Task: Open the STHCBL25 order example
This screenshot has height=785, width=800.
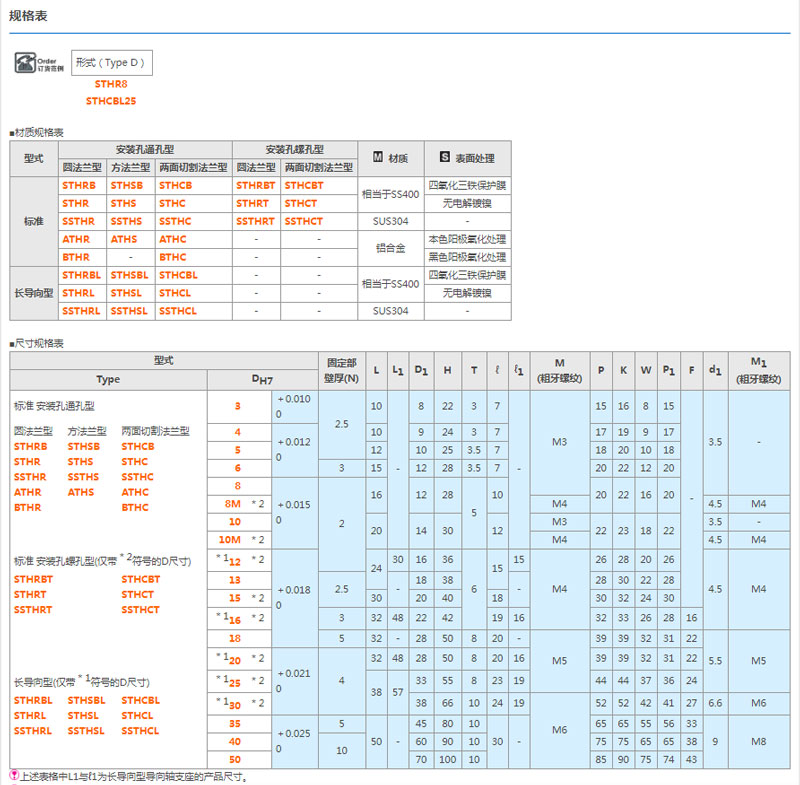Action: [x=111, y=101]
